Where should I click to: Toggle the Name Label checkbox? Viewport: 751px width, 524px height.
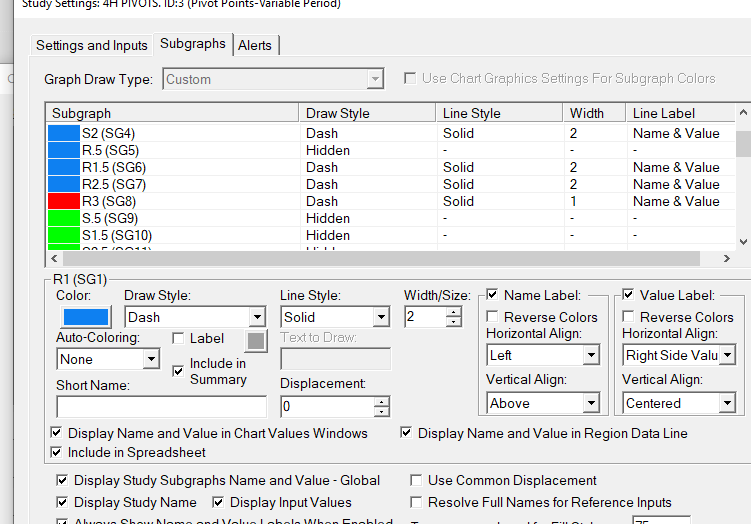point(492,295)
